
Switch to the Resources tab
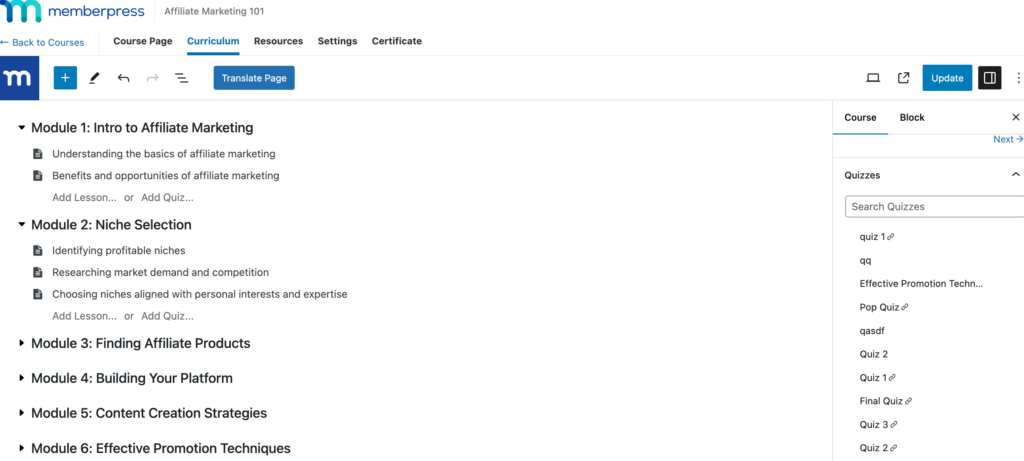click(278, 41)
